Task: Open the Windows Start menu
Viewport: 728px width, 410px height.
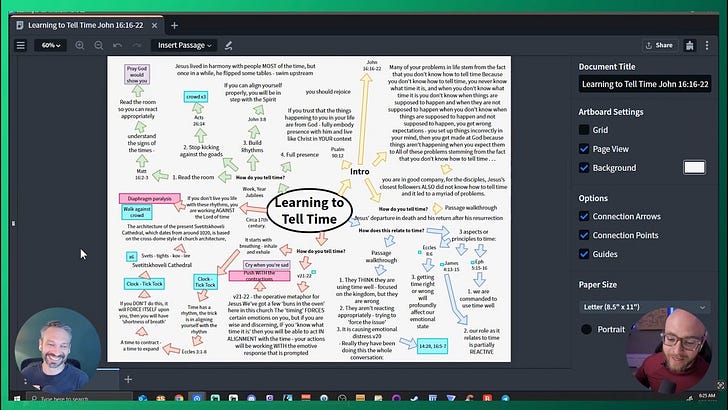Action: [17, 398]
